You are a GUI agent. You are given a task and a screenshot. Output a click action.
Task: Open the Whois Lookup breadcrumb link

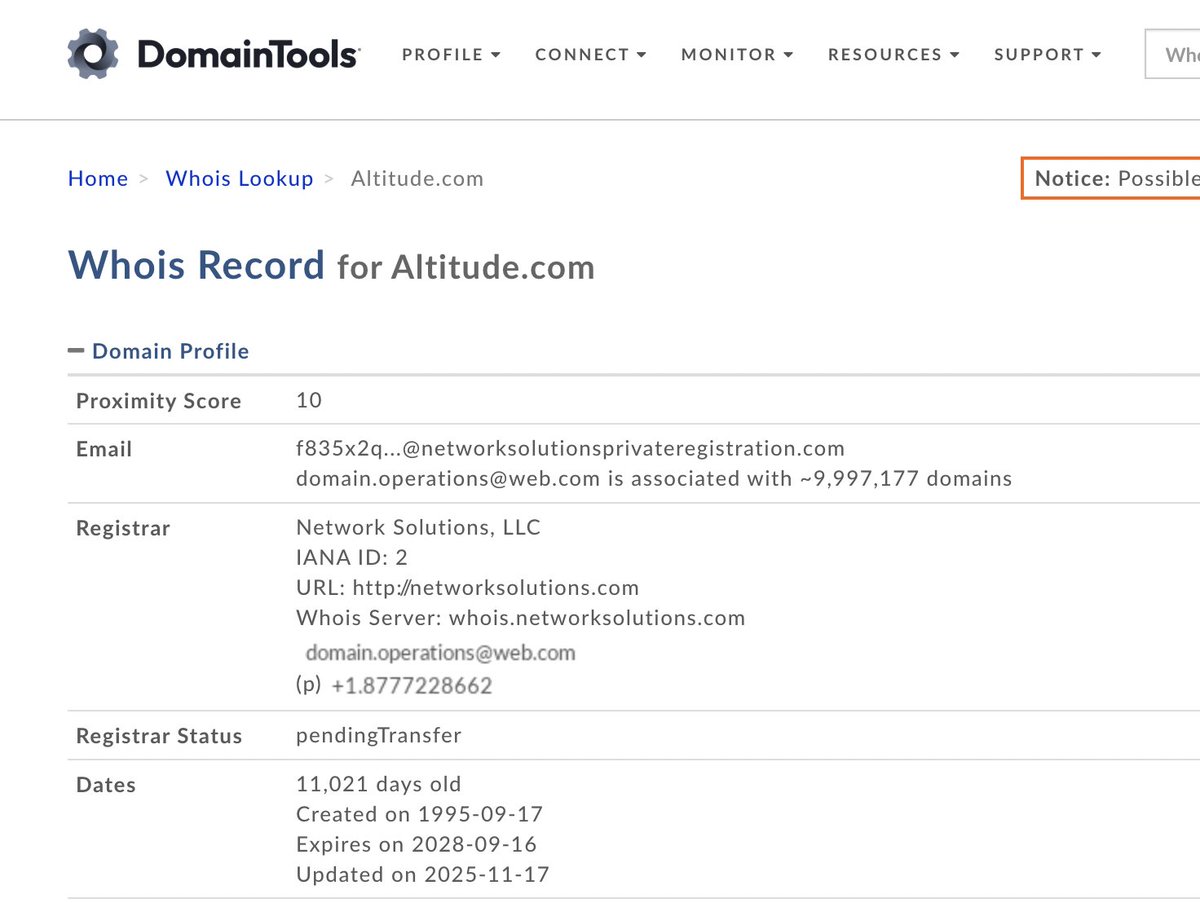239,178
